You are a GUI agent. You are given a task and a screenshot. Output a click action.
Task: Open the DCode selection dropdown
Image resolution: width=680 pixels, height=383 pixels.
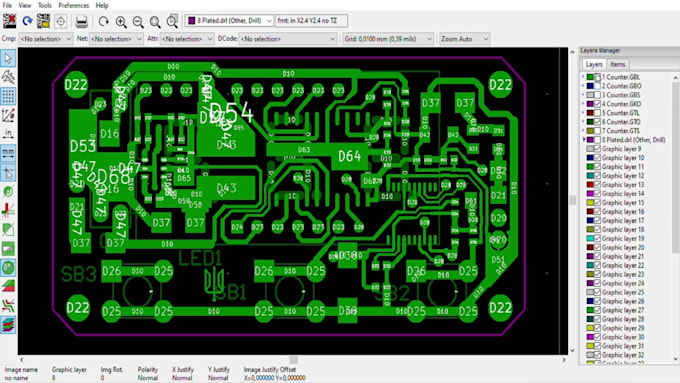coord(288,39)
